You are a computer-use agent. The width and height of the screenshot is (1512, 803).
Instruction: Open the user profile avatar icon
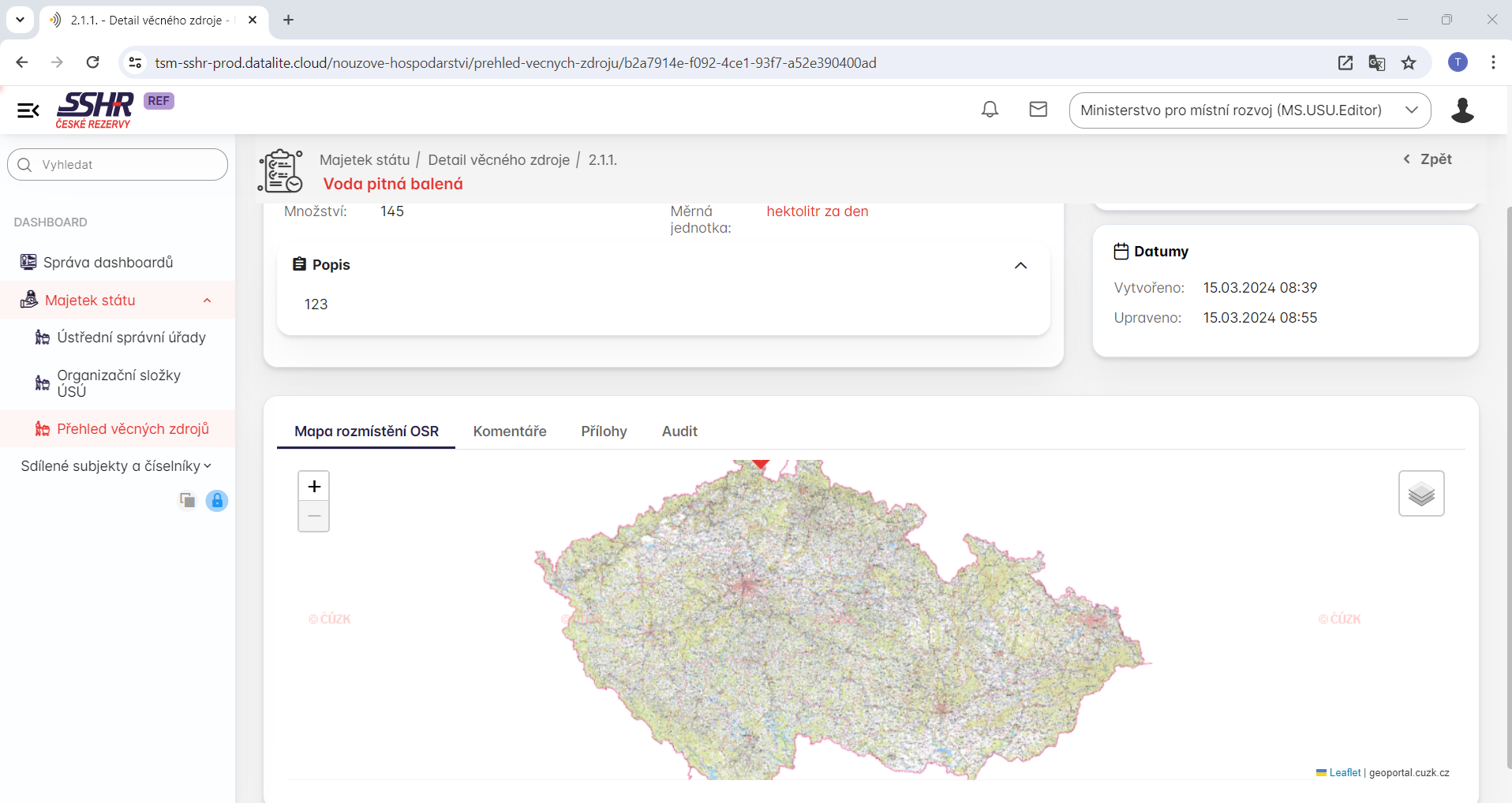pos(1461,110)
